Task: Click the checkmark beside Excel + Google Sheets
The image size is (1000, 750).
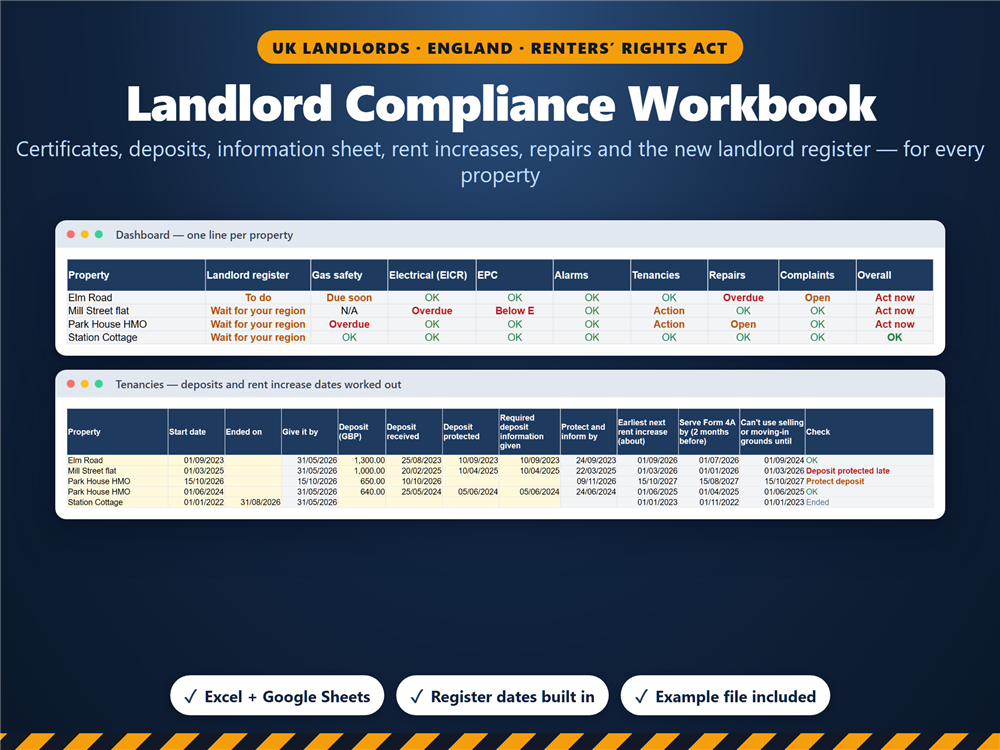Action: (190, 696)
